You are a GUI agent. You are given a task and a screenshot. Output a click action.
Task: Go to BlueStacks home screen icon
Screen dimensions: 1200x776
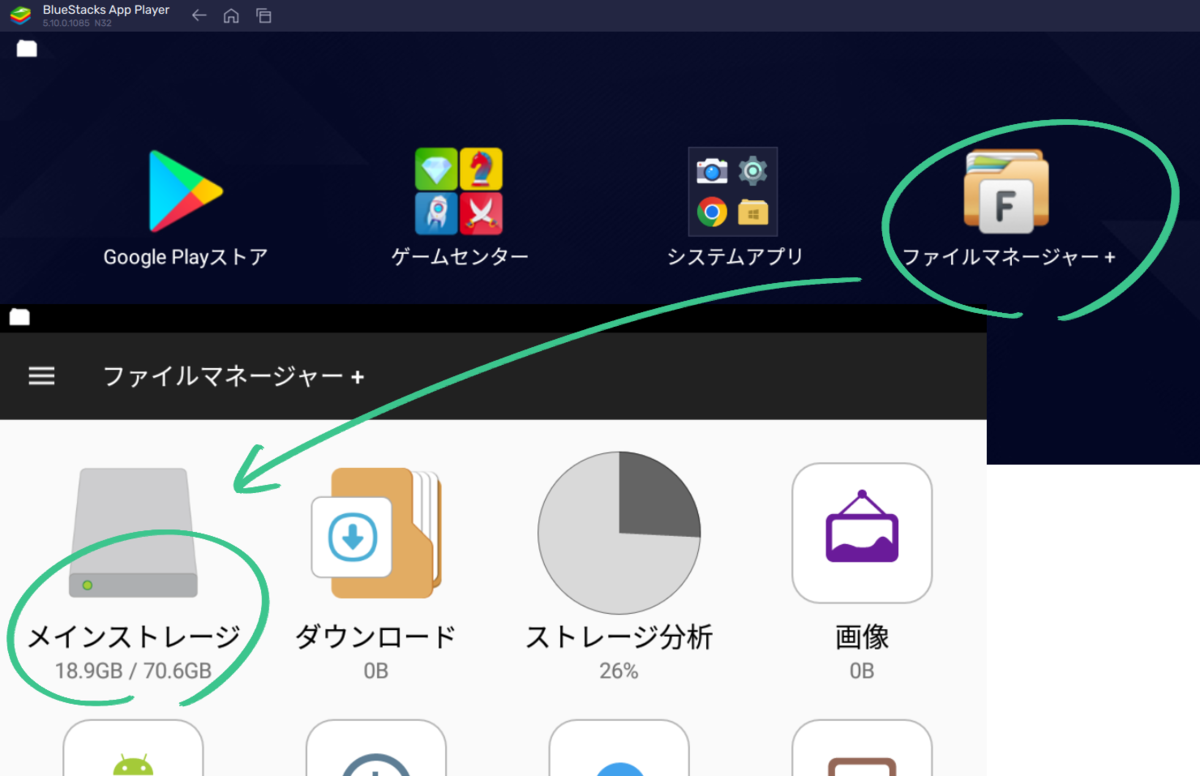point(231,16)
